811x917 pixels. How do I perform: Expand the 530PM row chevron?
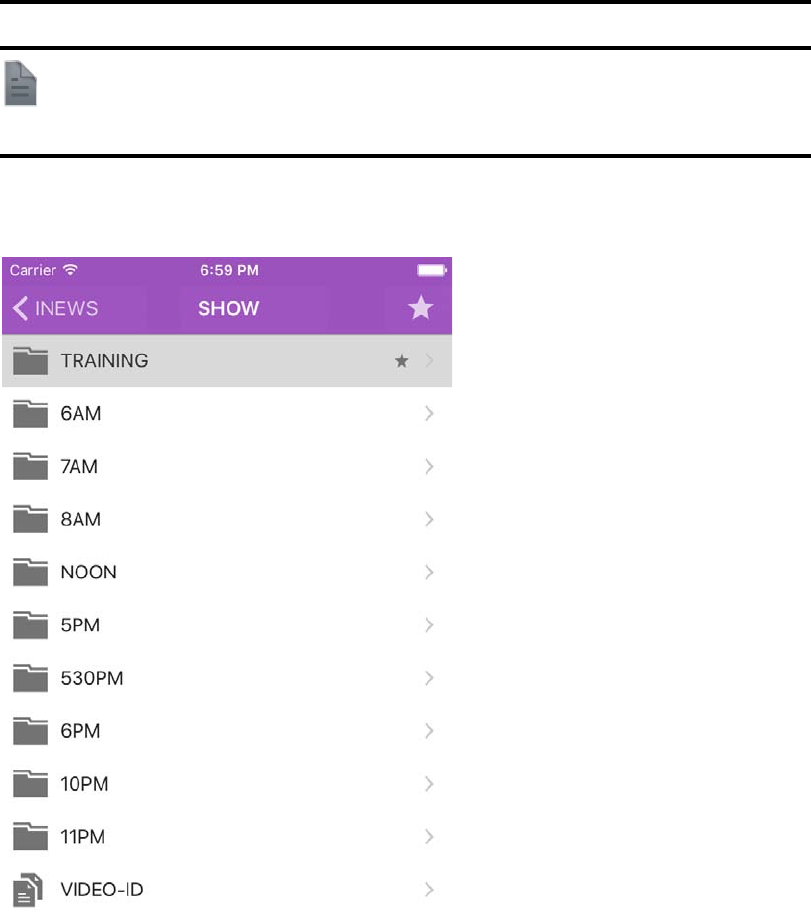pyautogui.click(x=430, y=678)
